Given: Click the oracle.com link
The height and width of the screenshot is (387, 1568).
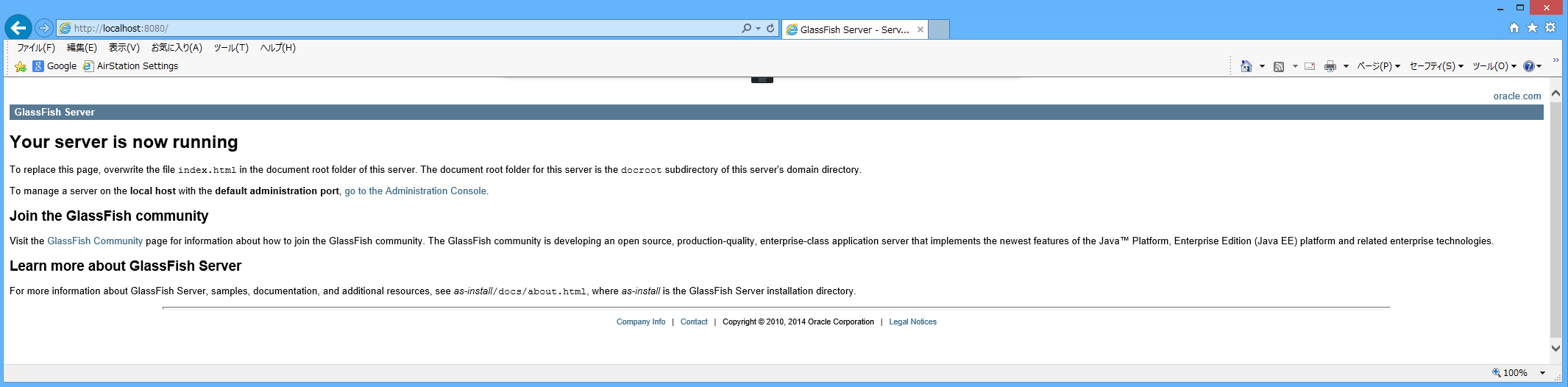Looking at the screenshot, I should 1516,96.
